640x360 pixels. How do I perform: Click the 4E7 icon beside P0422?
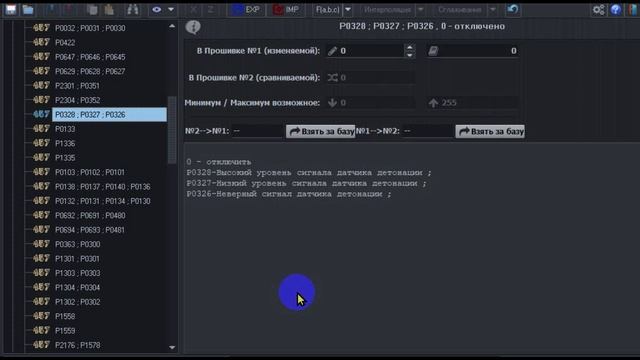coord(41,42)
